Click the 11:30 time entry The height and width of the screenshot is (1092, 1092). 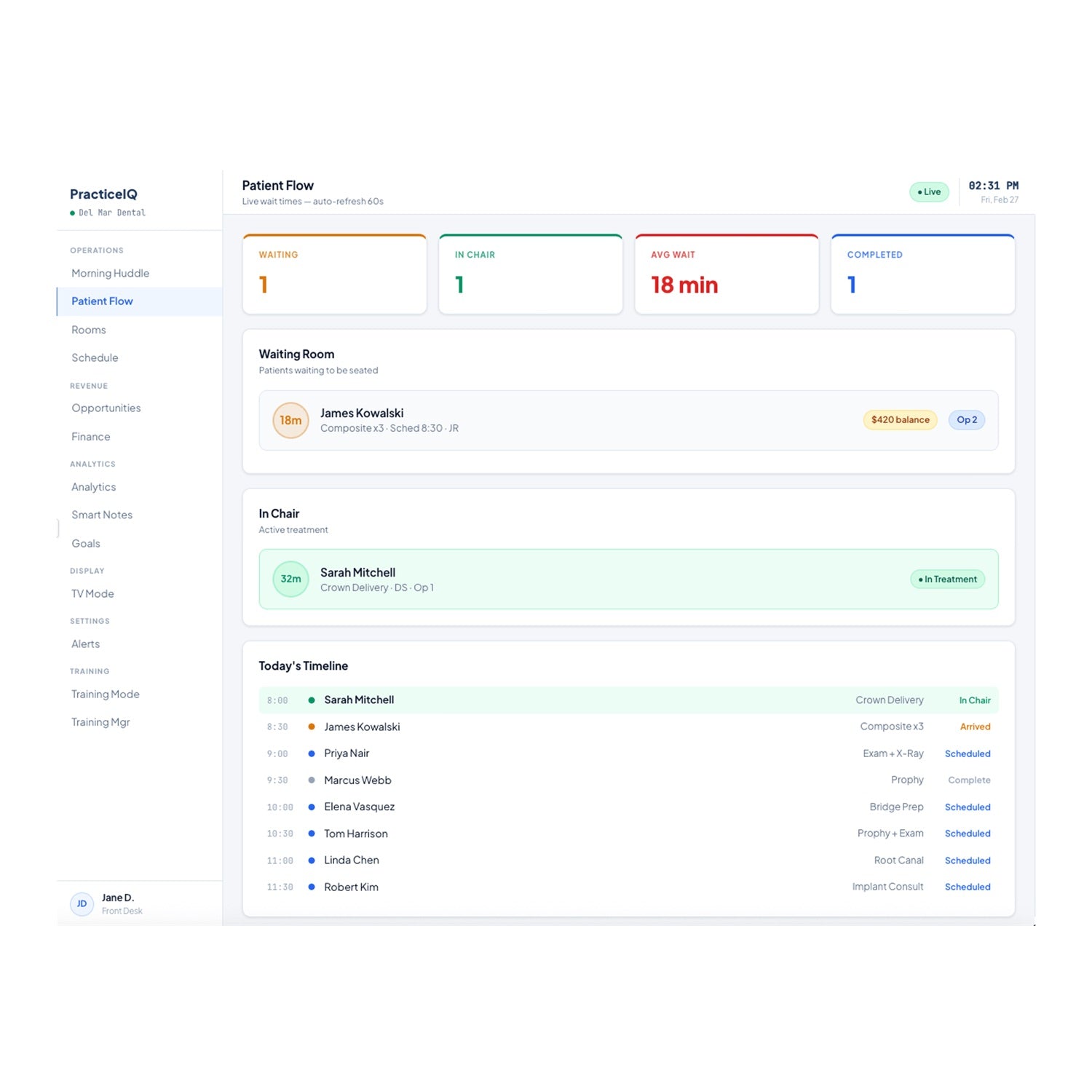coord(280,887)
